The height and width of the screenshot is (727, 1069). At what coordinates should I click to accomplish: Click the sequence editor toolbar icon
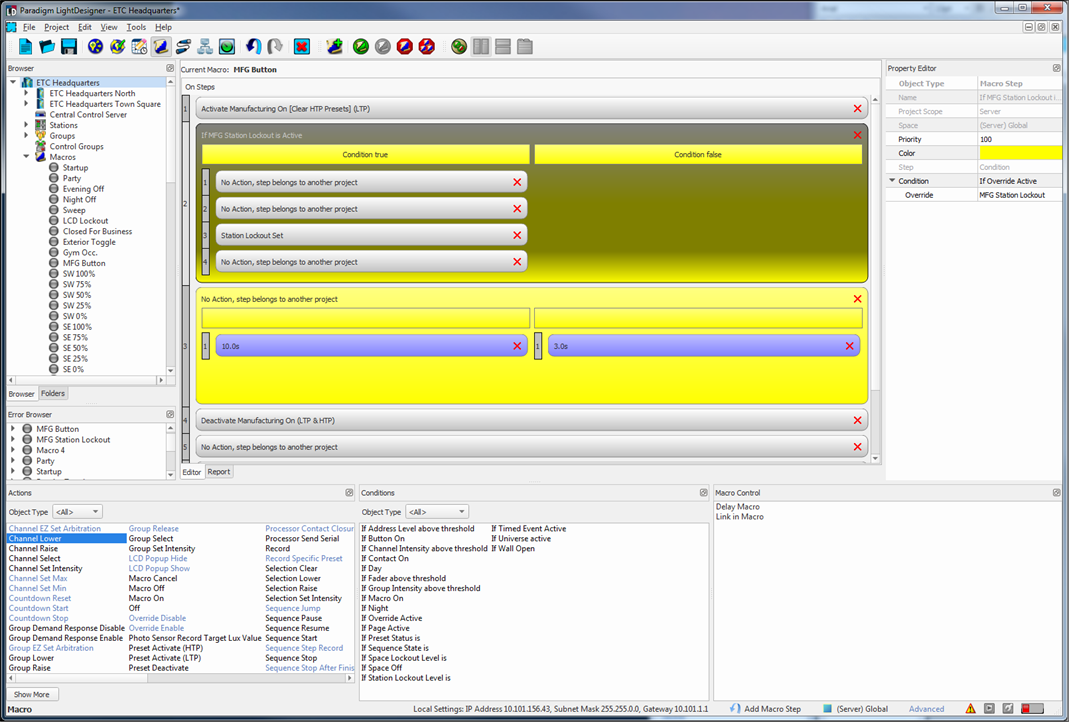(183, 46)
